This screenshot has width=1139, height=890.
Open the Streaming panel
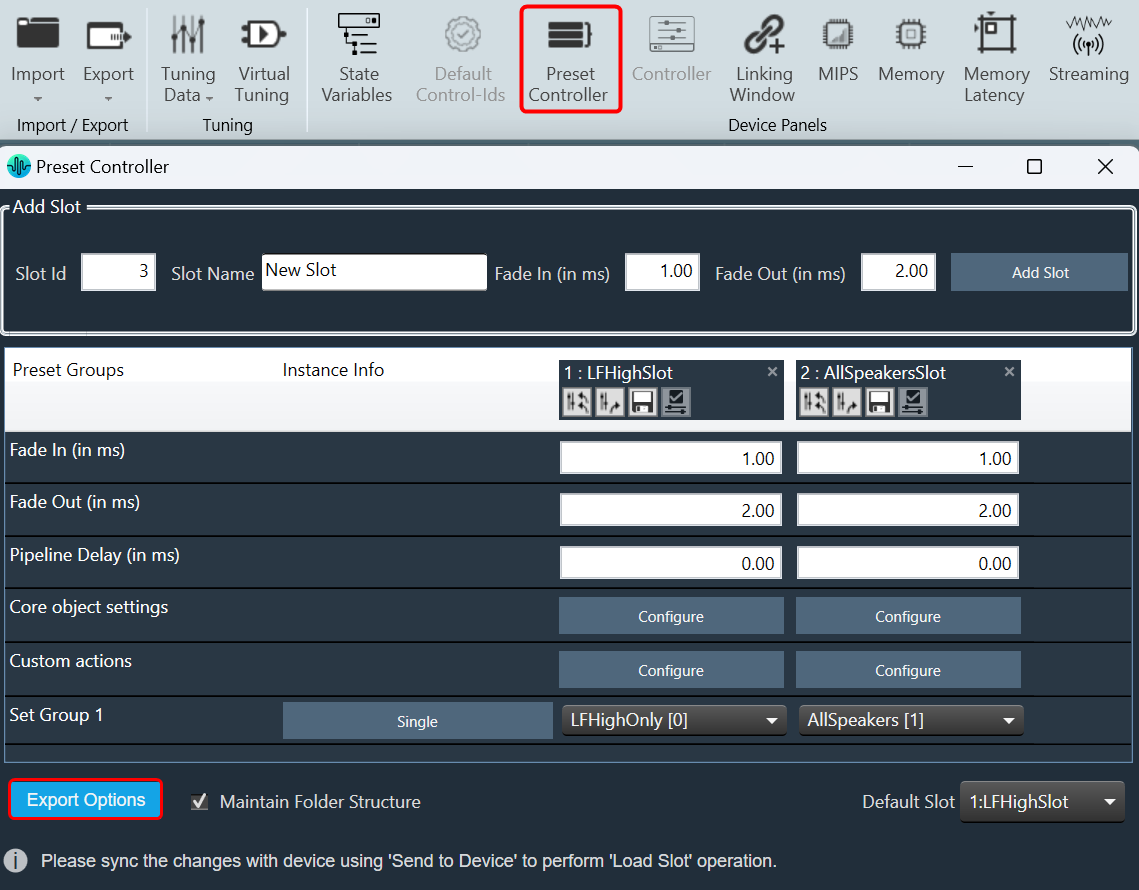[x=1088, y=49]
